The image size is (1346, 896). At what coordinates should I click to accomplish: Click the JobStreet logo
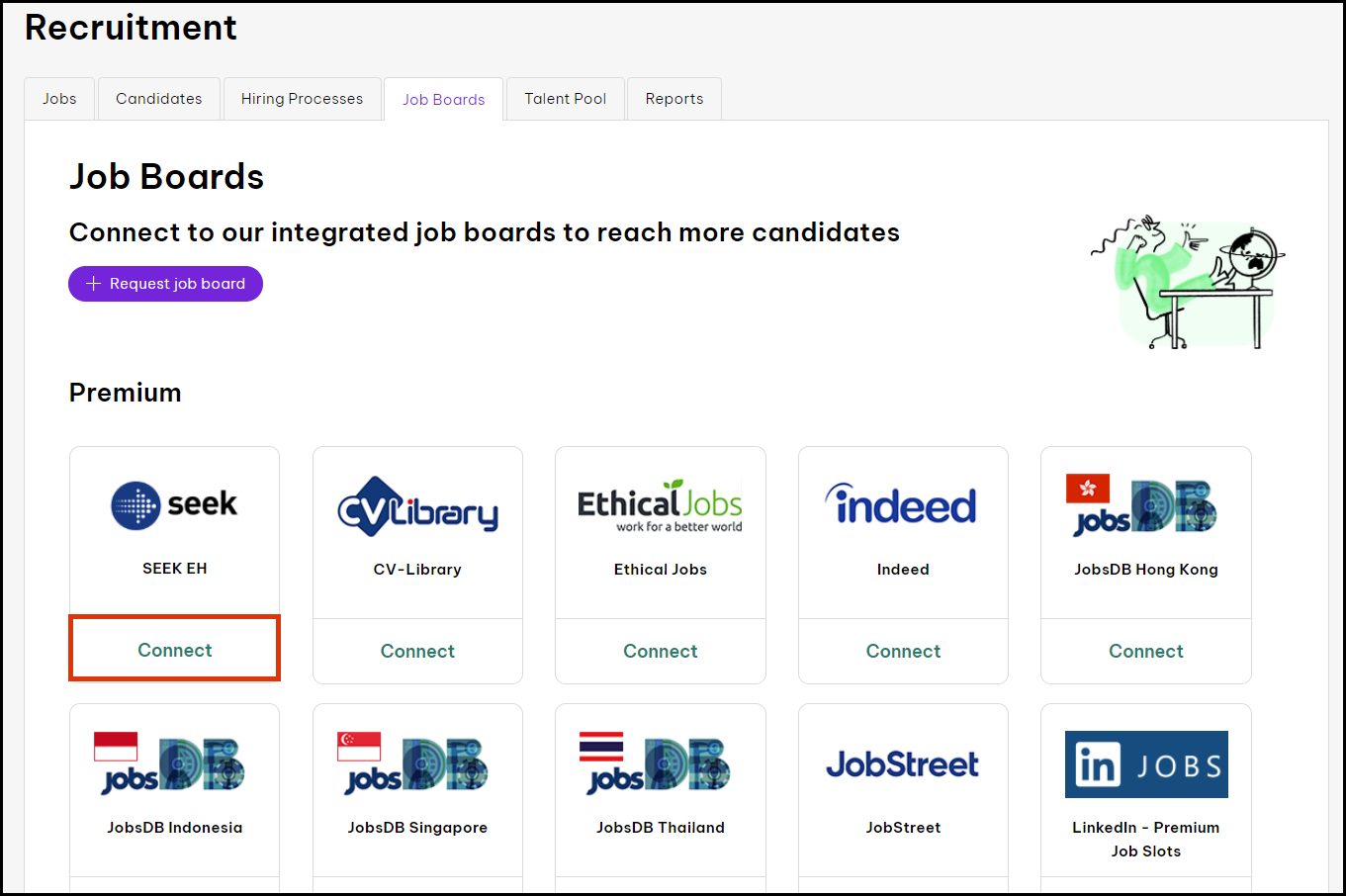(902, 764)
